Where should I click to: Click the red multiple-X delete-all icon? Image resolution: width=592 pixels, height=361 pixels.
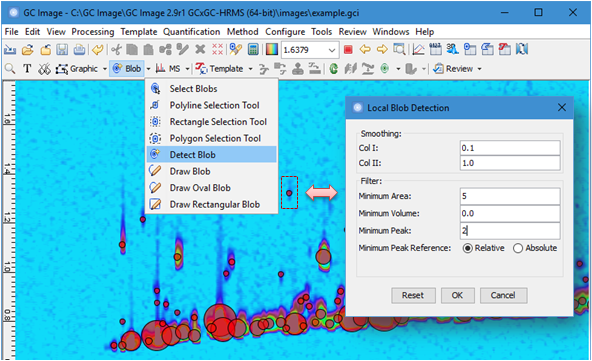click(217, 49)
